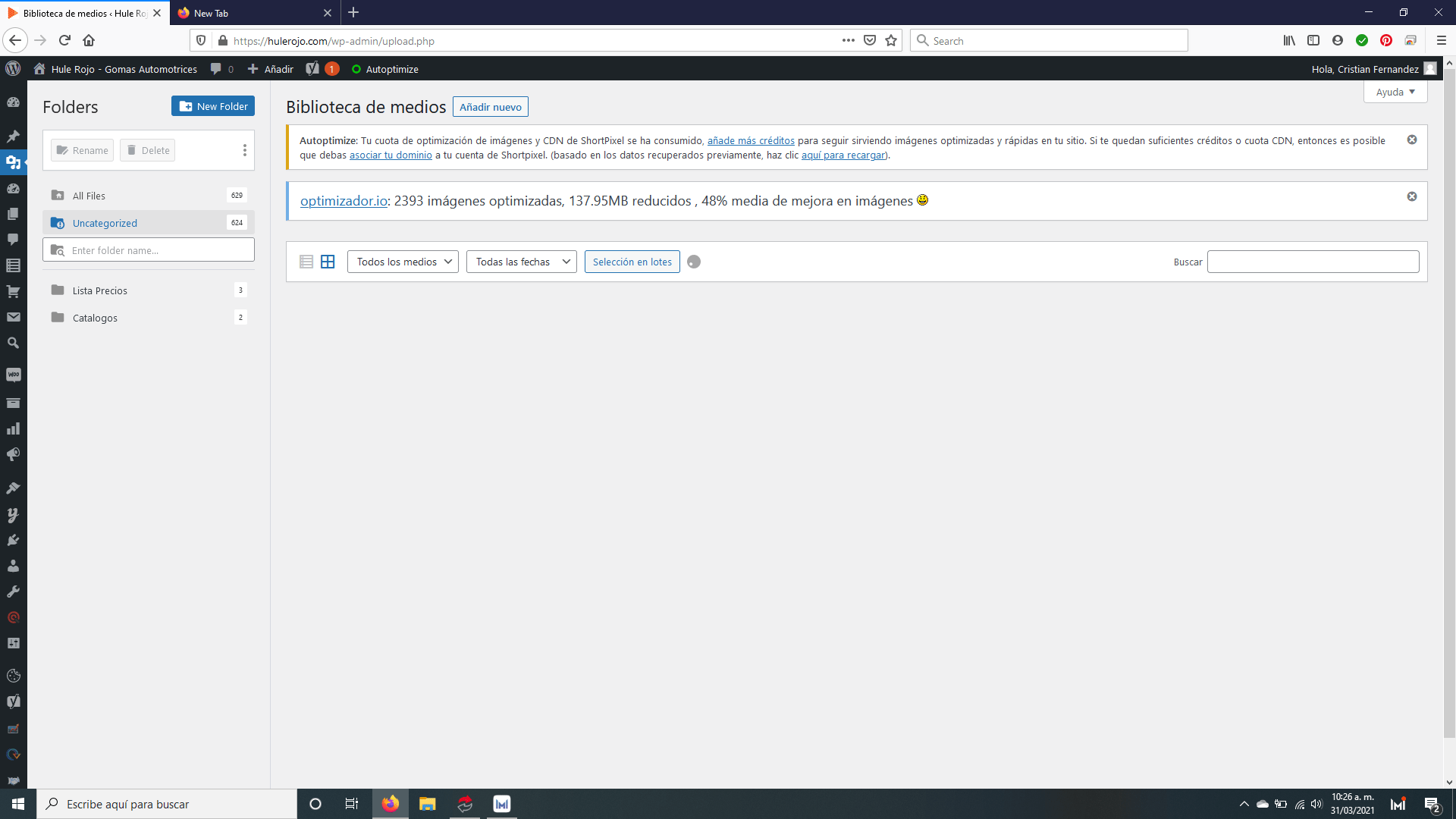Viewport: 1456px width, 819px height.
Task: Open the WordPress logo menu
Action: click(x=13, y=68)
